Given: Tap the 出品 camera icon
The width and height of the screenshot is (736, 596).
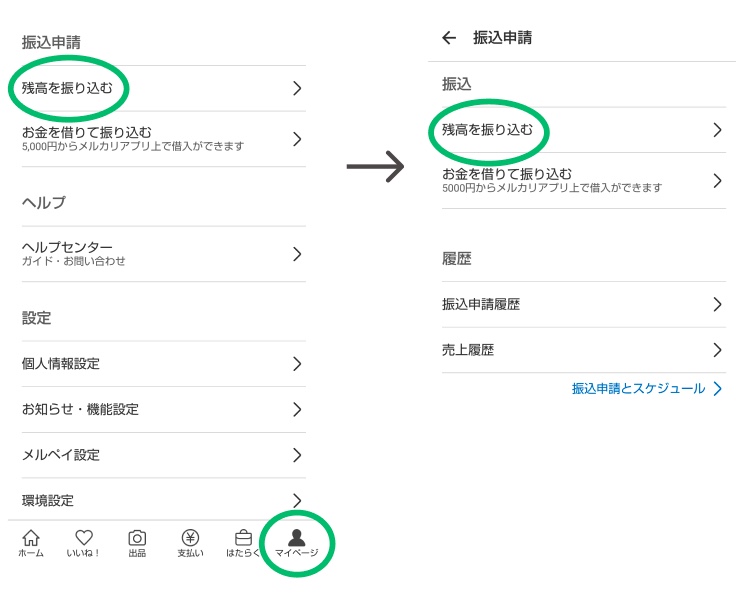Looking at the screenshot, I should click(137, 543).
